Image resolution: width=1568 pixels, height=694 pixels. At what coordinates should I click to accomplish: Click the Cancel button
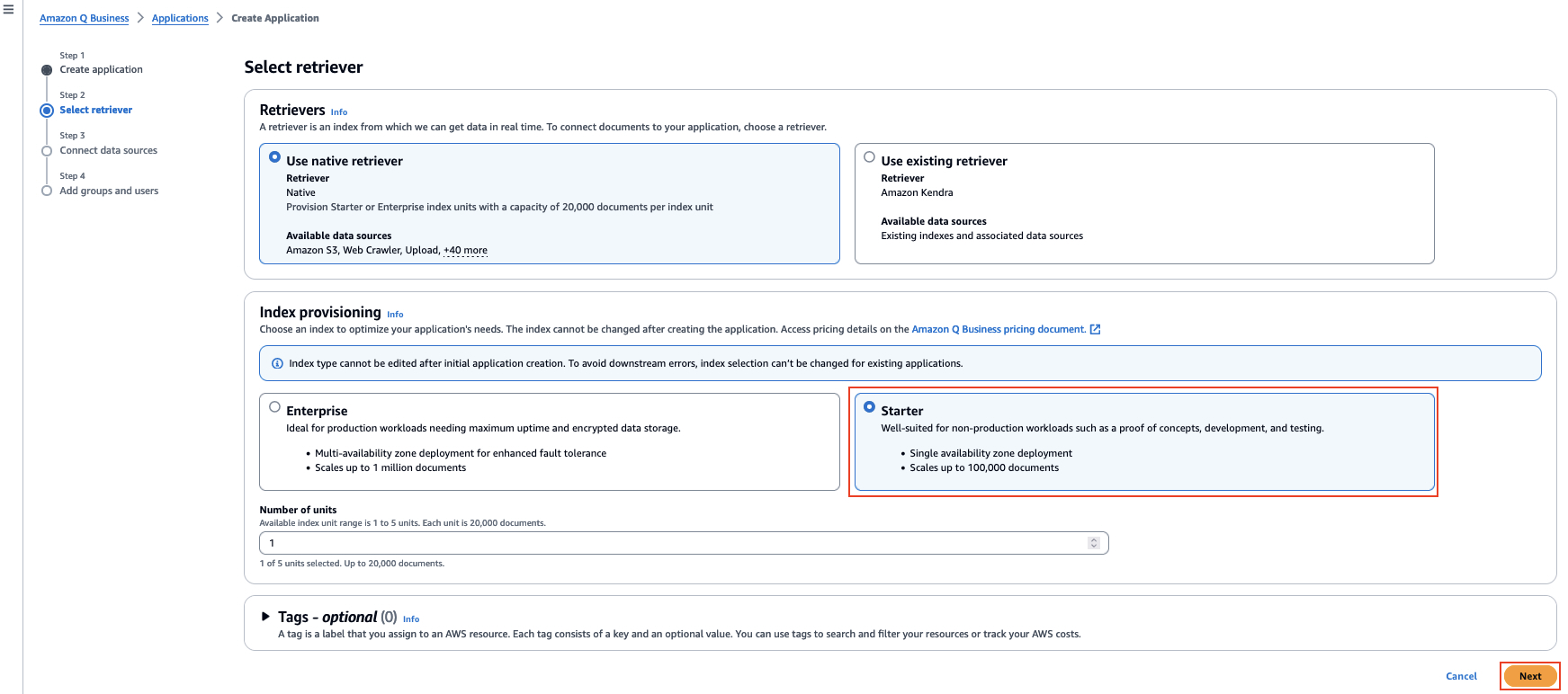click(1461, 676)
